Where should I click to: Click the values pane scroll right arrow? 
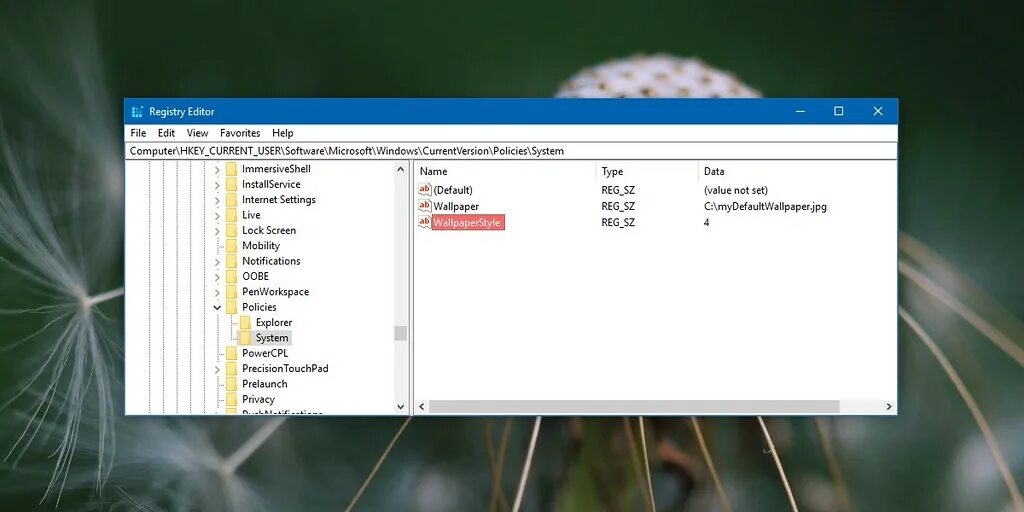[889, 407]
